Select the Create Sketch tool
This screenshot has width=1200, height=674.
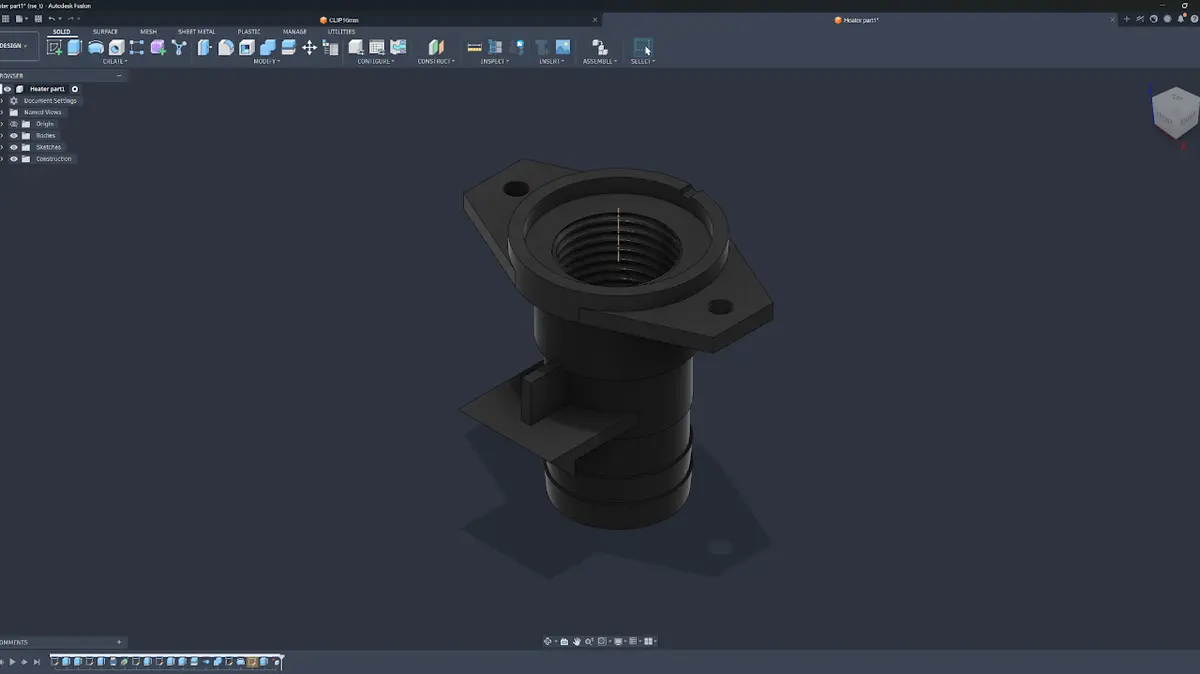click(54, 47)
